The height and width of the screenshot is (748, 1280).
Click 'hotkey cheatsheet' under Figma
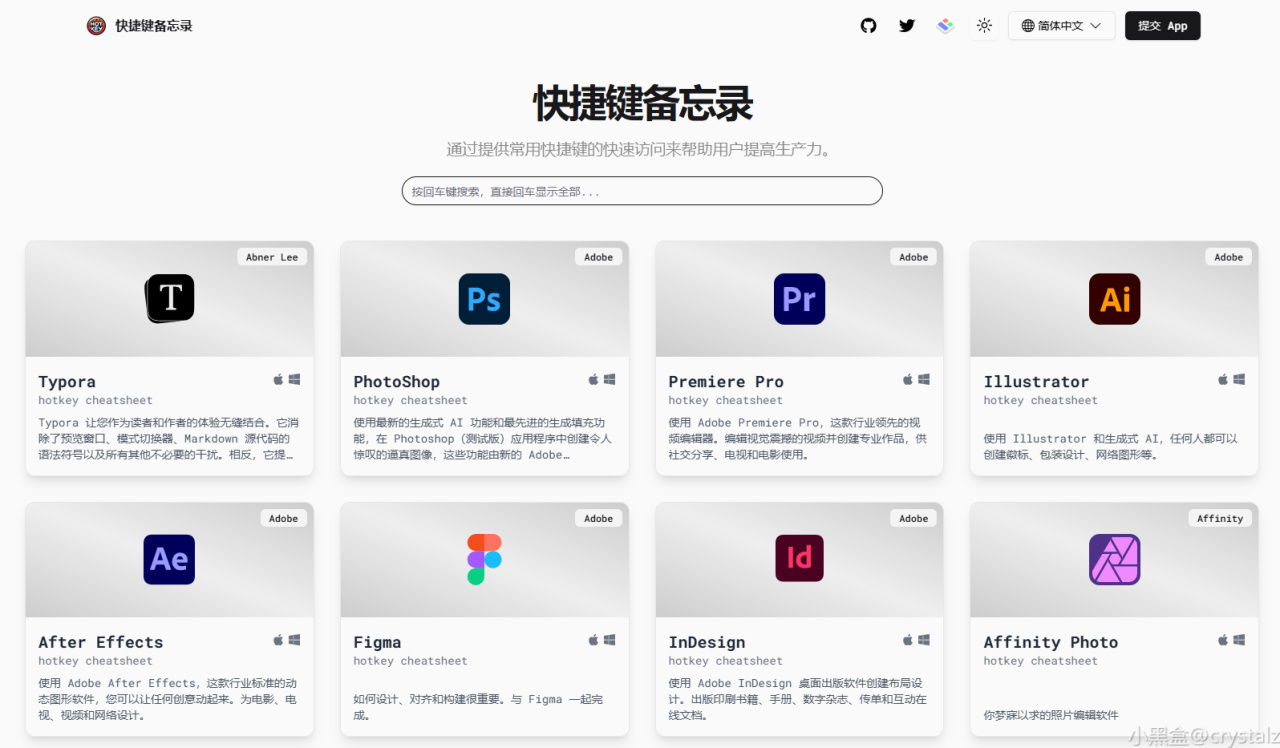[x=410, y=661]
